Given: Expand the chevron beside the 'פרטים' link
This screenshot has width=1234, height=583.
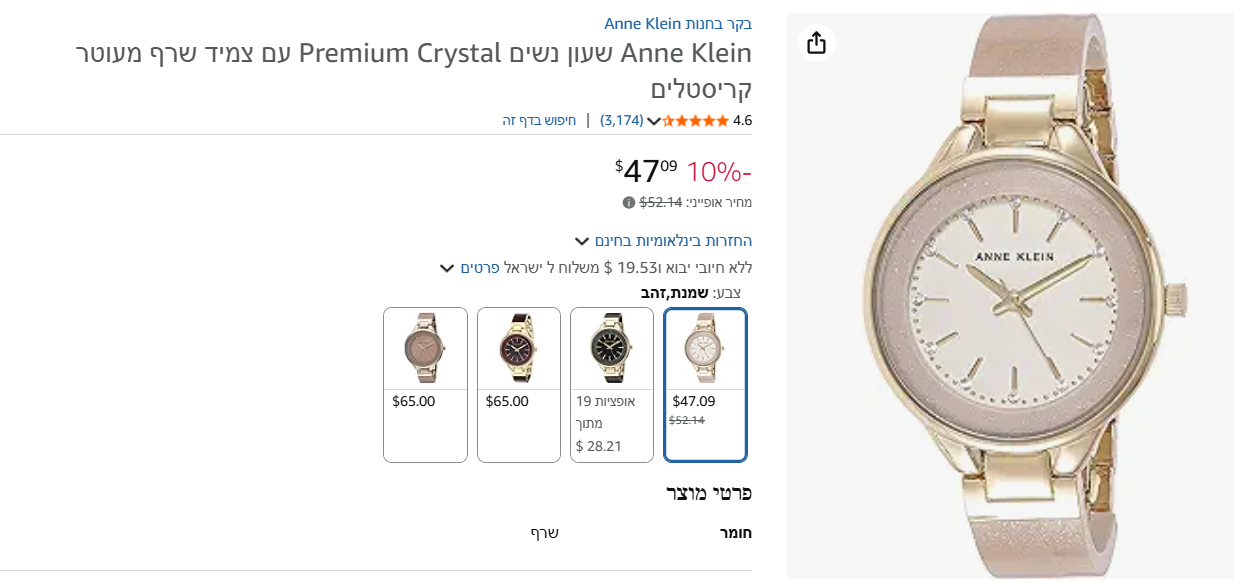Looking at the screenshot, I should tap(447, 268).
